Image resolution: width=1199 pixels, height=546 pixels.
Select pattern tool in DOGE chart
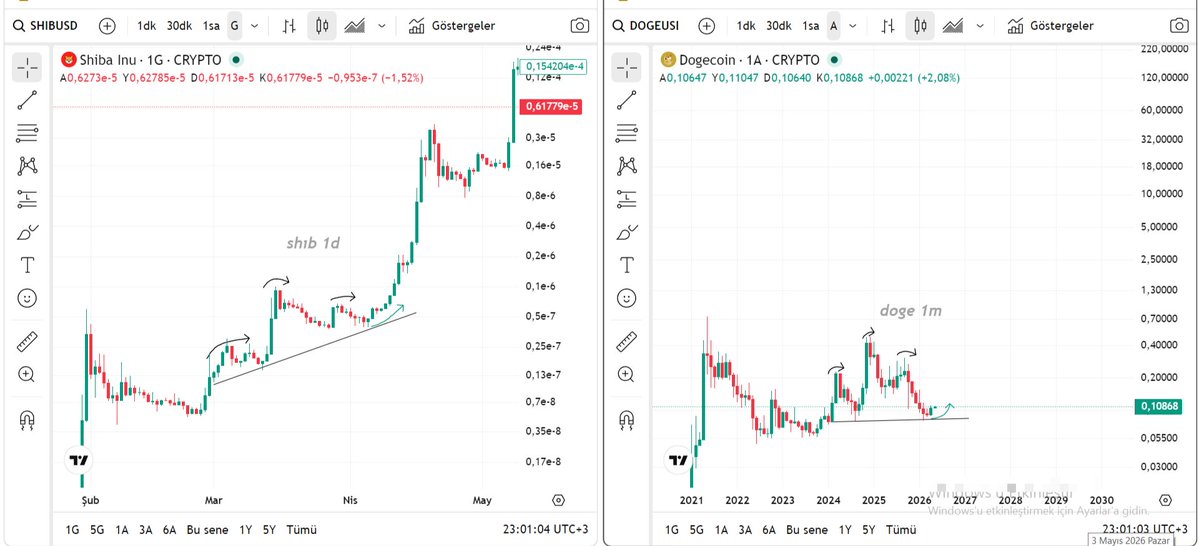click(x=627, y=166)
